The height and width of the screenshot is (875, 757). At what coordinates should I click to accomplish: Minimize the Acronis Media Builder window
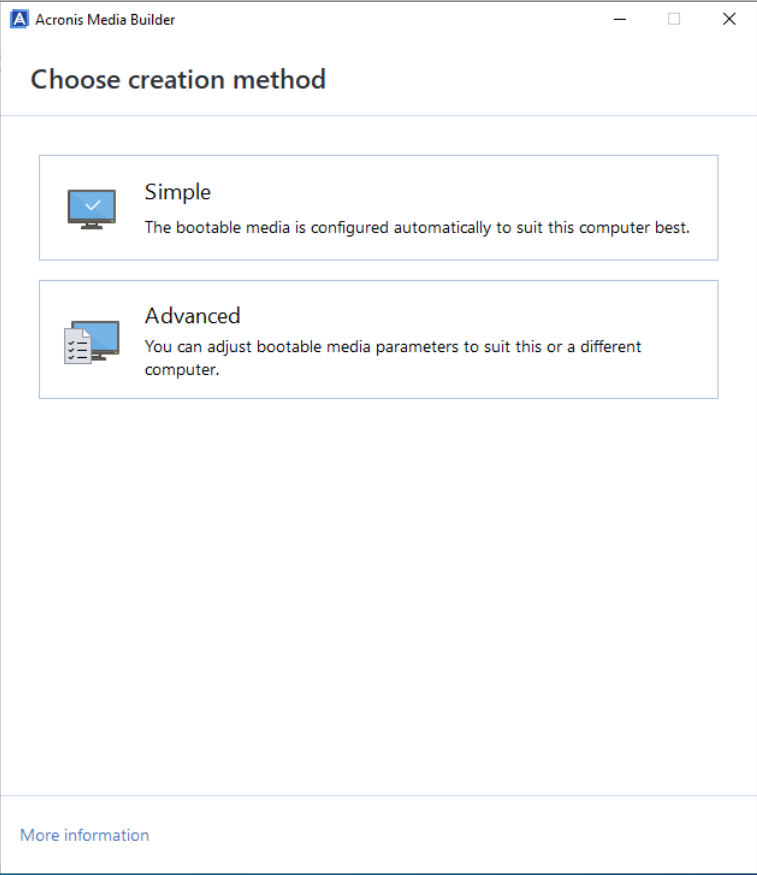tap(619, 19)
